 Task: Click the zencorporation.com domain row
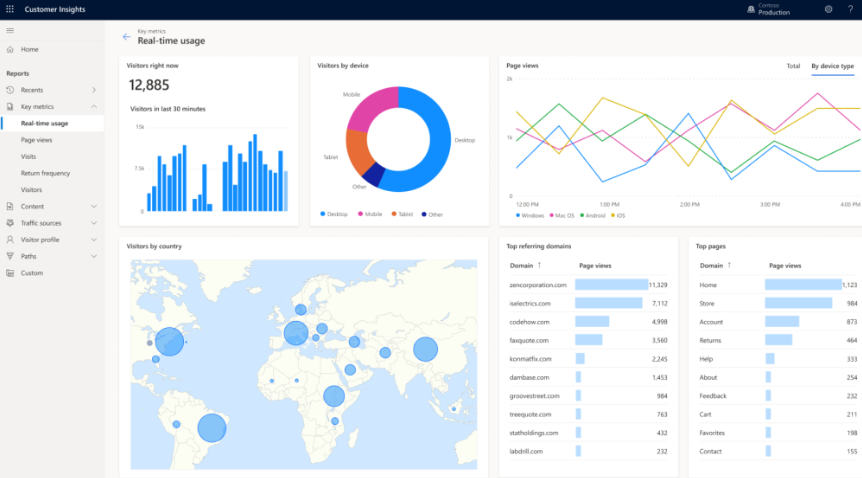(538, 285)
